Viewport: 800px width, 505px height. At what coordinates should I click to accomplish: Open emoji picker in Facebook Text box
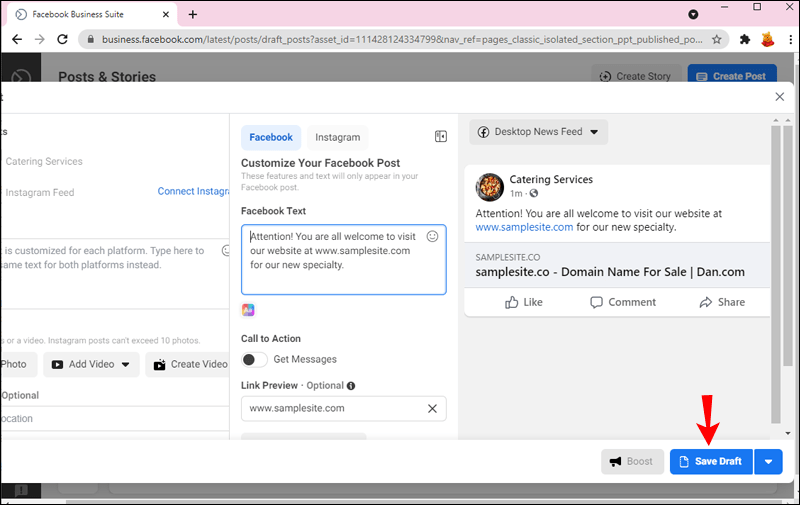pos(432,236)
